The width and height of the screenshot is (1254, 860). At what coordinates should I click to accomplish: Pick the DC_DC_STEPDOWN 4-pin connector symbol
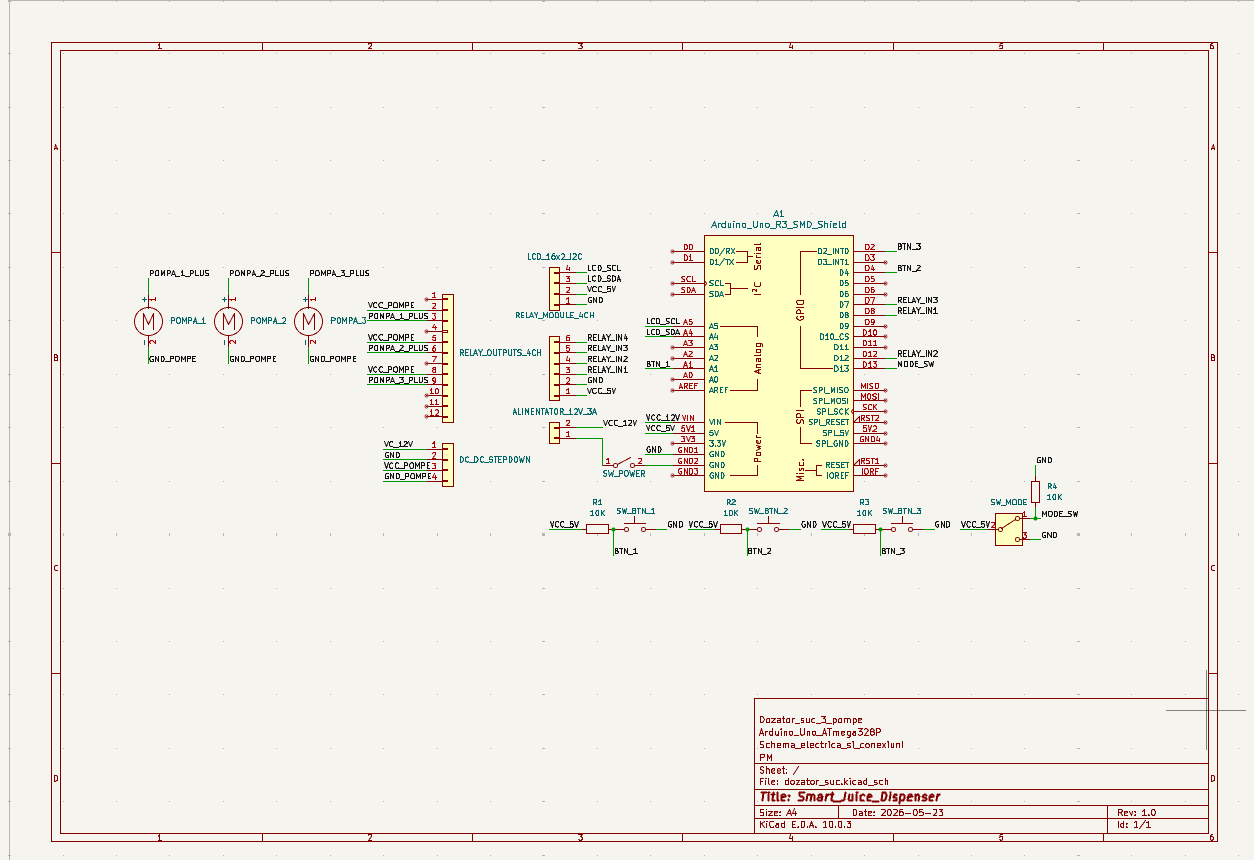[447, 465]
